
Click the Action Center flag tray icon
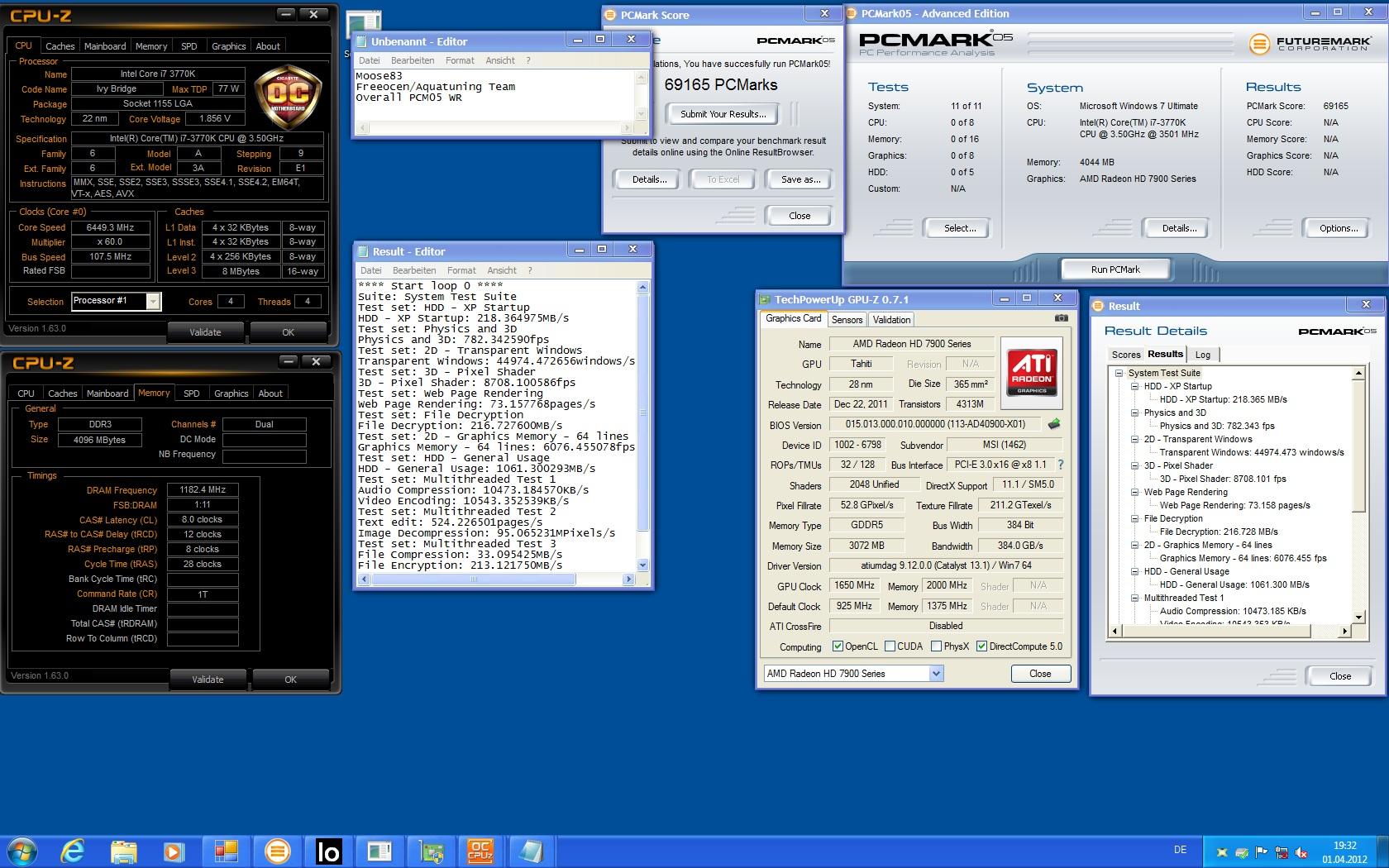pos(1262,851)
